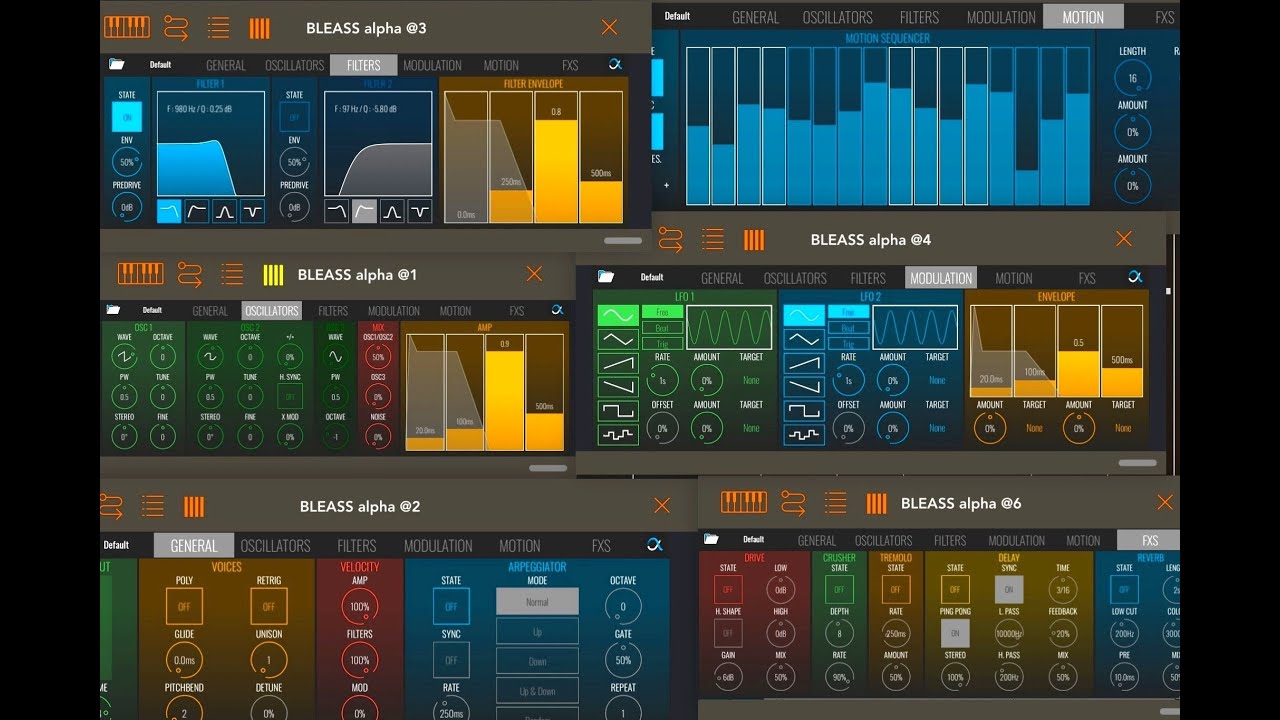Toggle Filter 1 state ON button
1280x720 pixels.
click(127, 117)
